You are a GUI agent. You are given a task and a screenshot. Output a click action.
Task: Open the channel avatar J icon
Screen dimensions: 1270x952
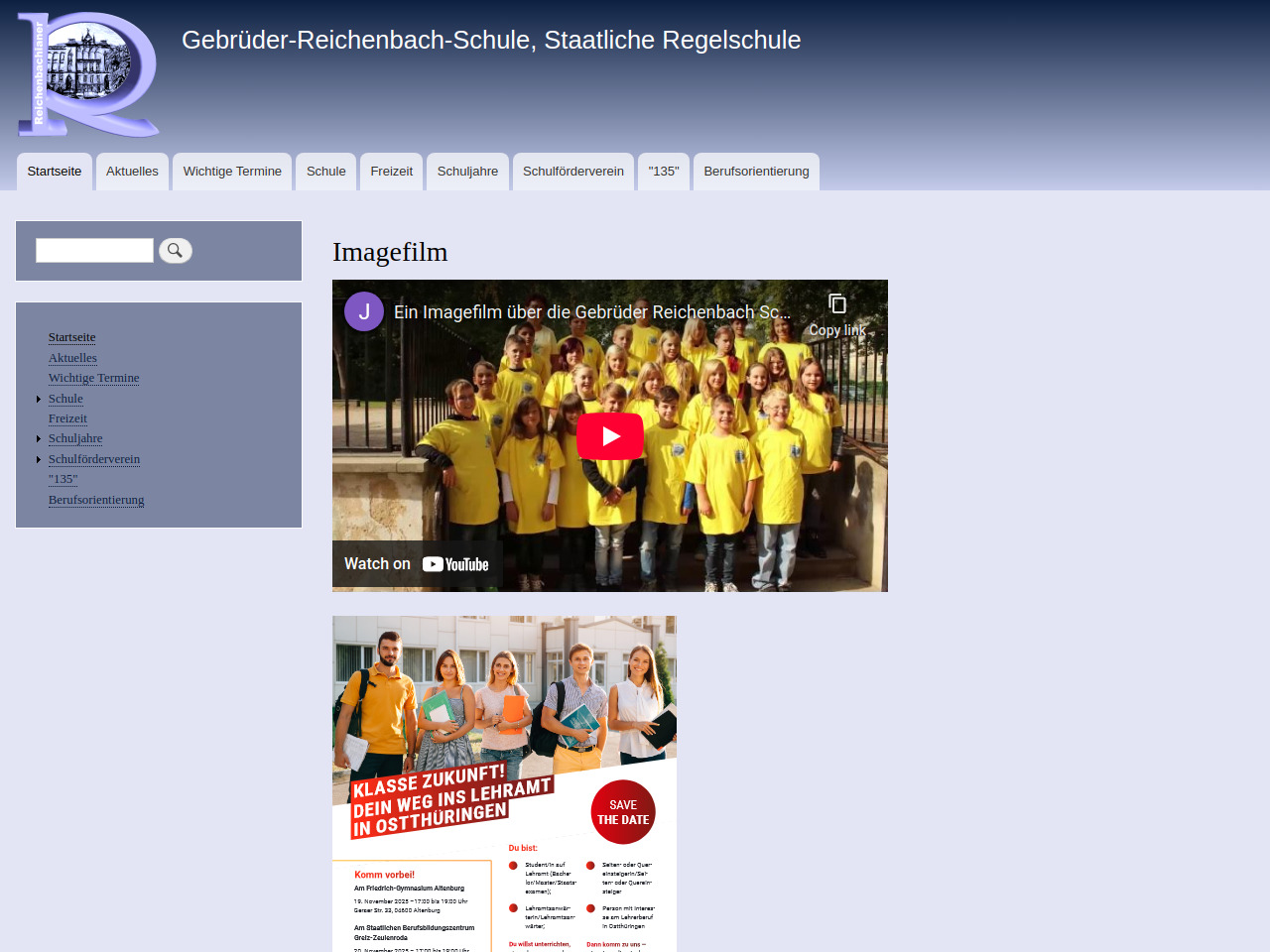click(364, 311)
